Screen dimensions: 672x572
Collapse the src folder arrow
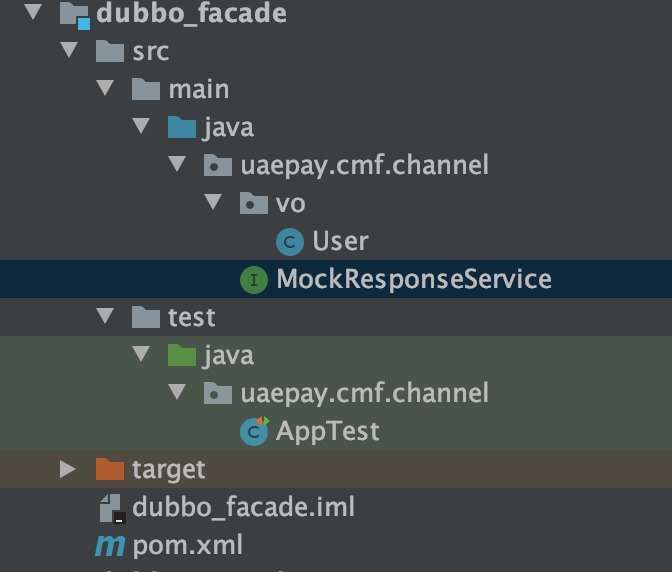pyautogui.click(x=69, y=51)
